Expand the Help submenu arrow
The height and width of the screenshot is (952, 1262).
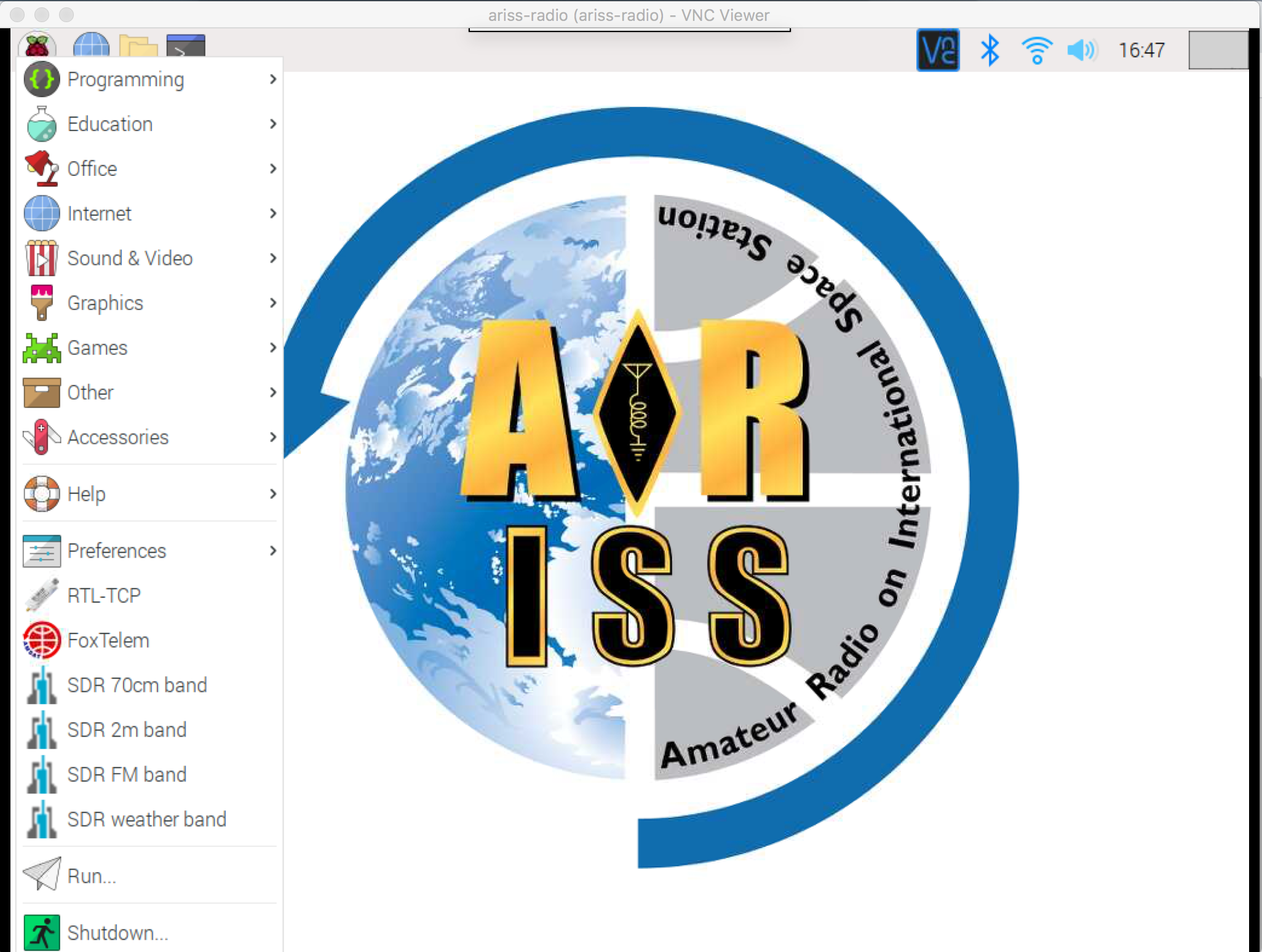[x=273, y=494]
